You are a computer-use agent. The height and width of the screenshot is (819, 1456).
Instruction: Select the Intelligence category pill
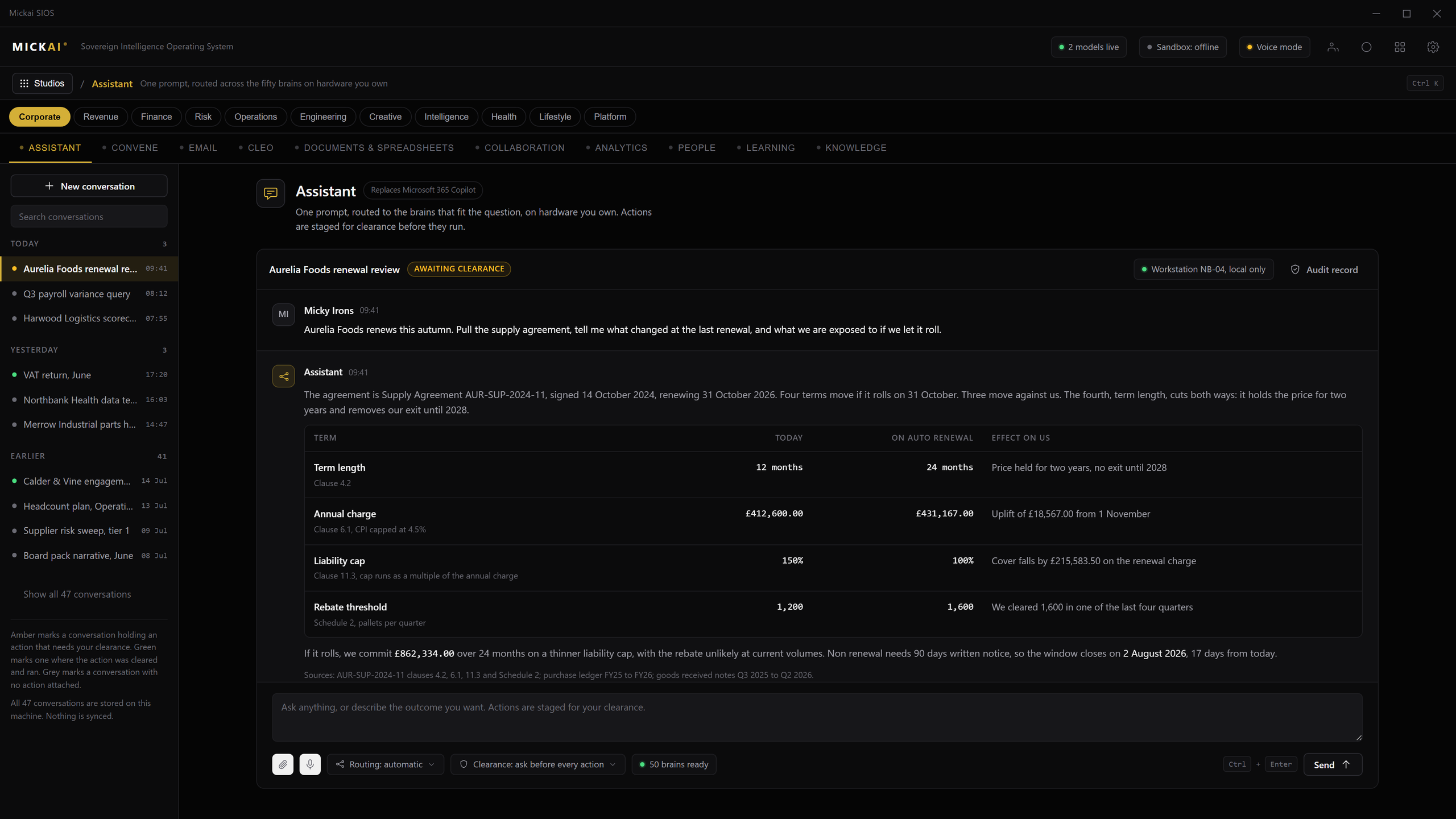[x=446, y=117]
